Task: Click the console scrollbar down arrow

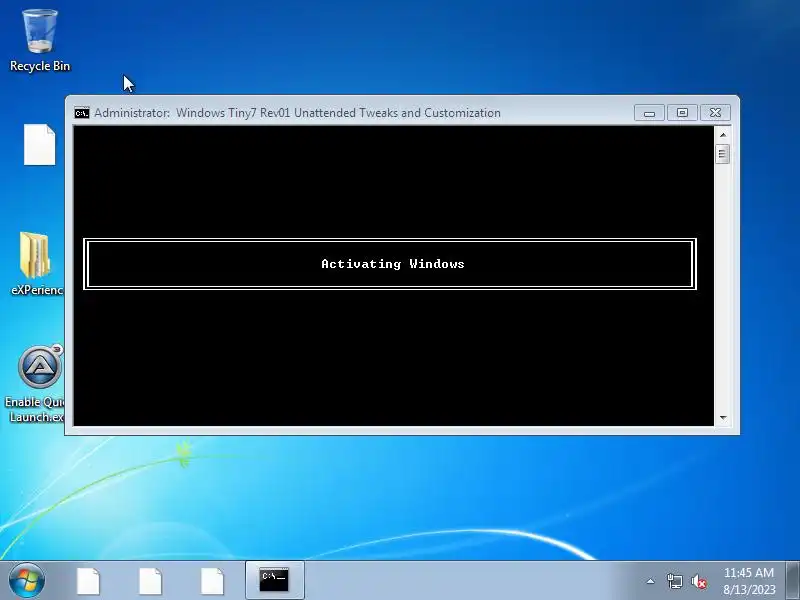Action: click(722, 418)
